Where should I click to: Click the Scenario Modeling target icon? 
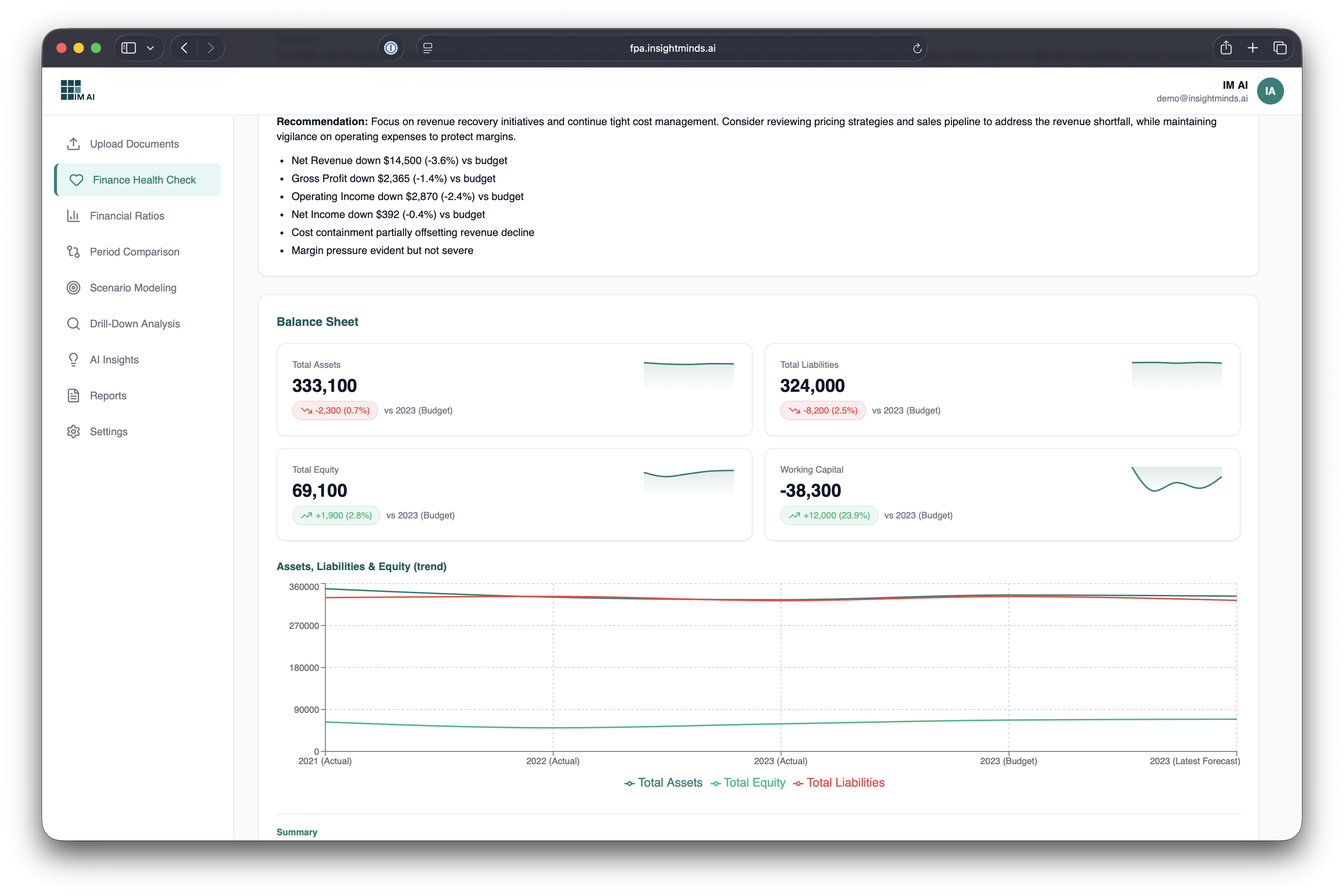point(73,288)
